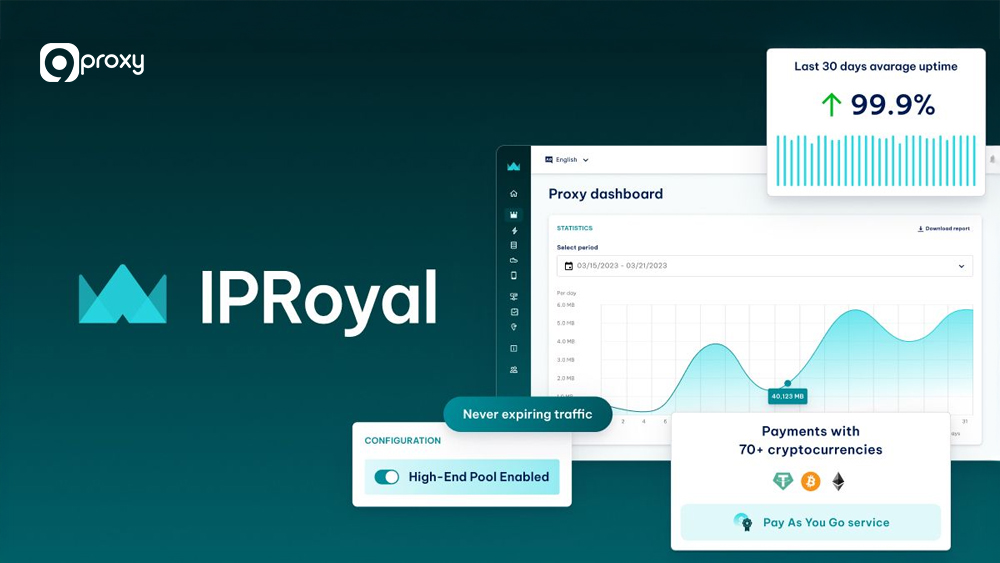Open the globe pin sidebar icon

click(513, 327)
